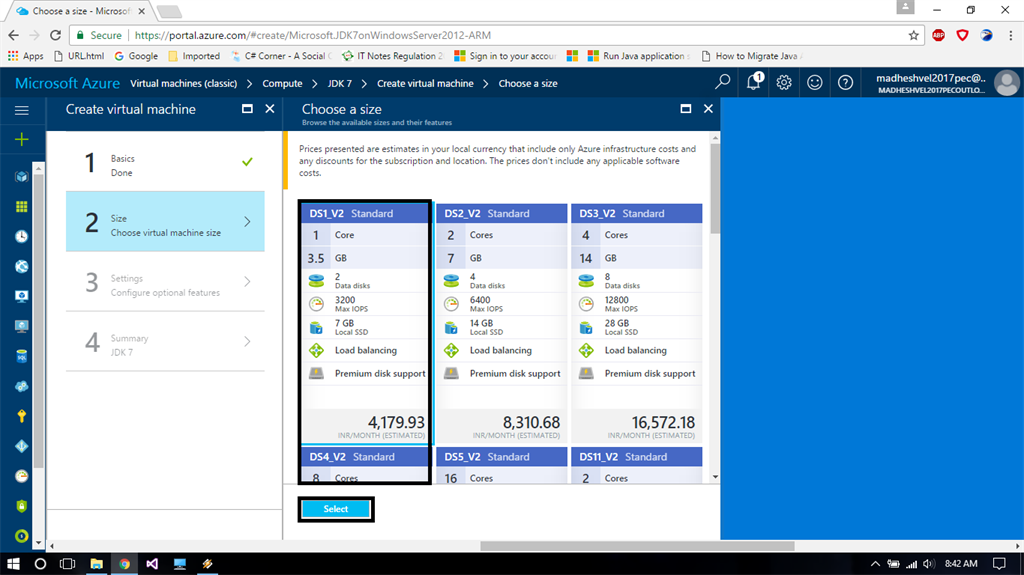Viewport: 1024px width, 575px height.
Task: Open the clock Recent icon in sidebar
Action: 22,237
